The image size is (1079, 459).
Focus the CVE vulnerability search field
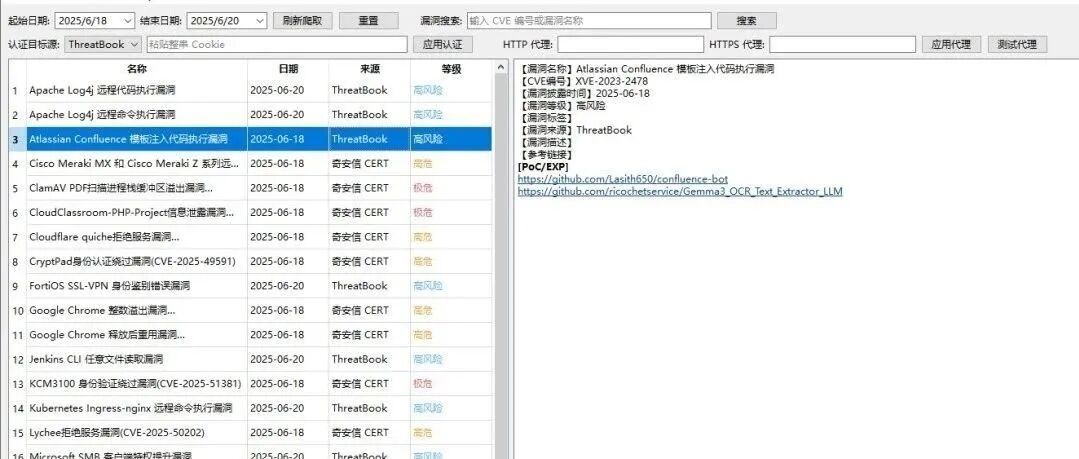tap(589, 21)
